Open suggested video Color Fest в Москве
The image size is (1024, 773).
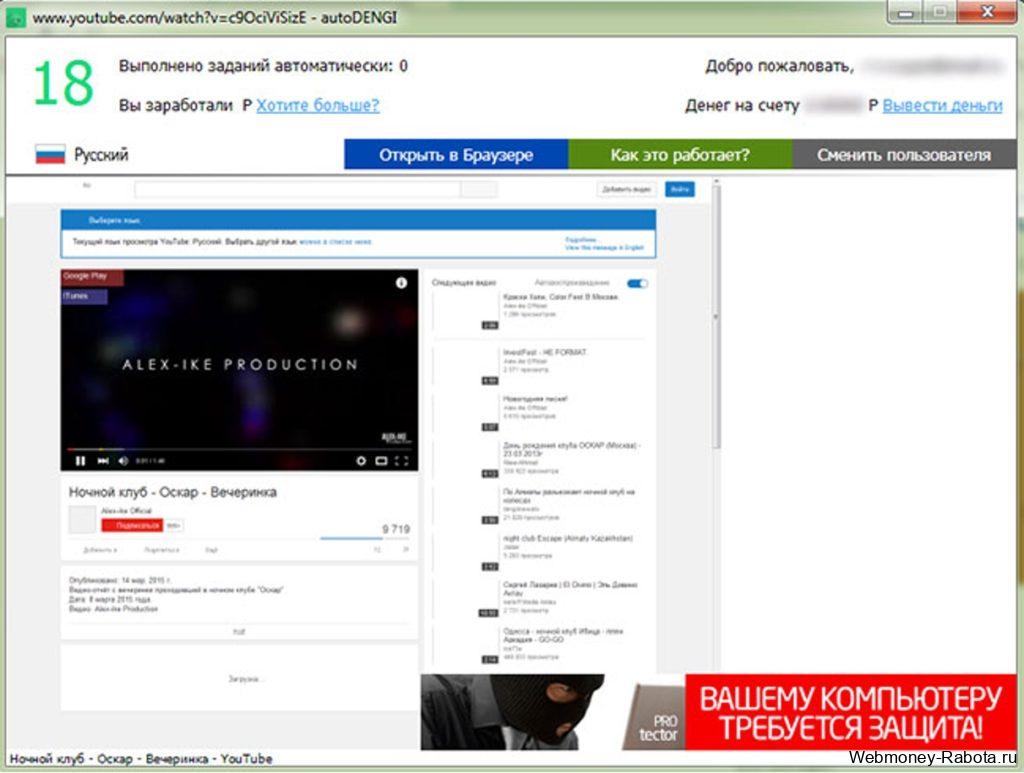tap(560, 296)
